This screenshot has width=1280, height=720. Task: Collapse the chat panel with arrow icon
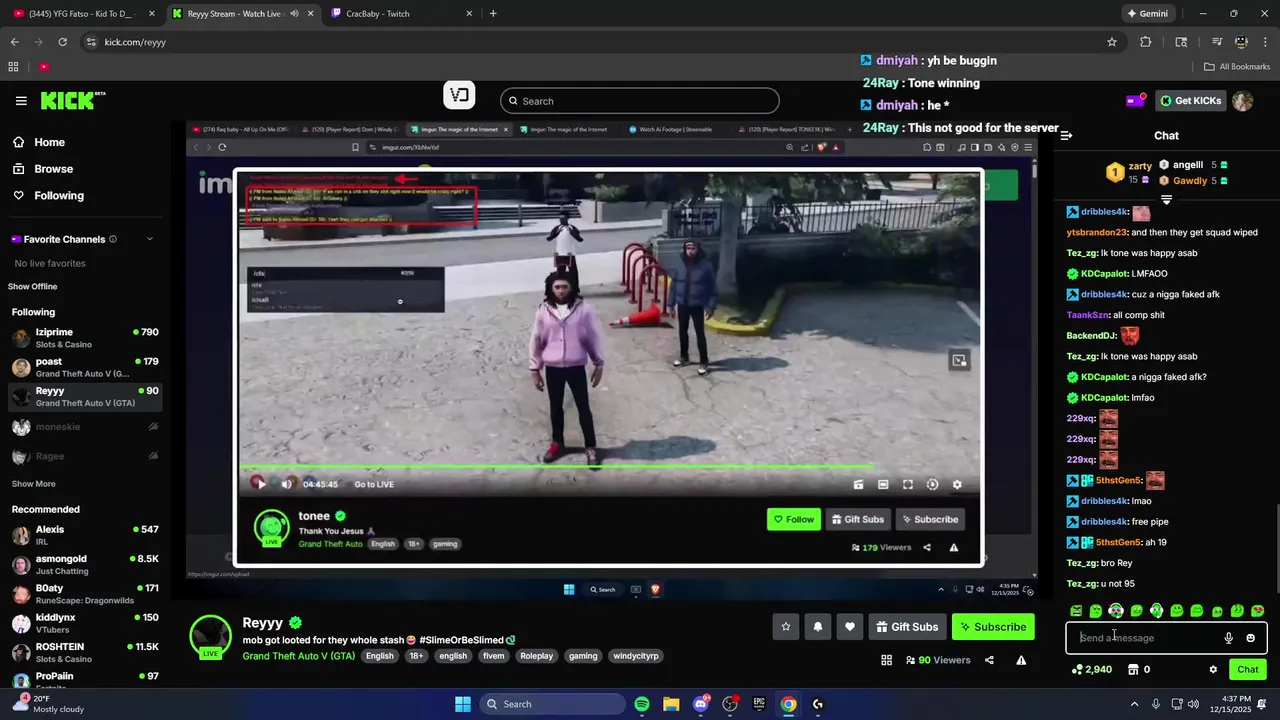coord(1066,136)
